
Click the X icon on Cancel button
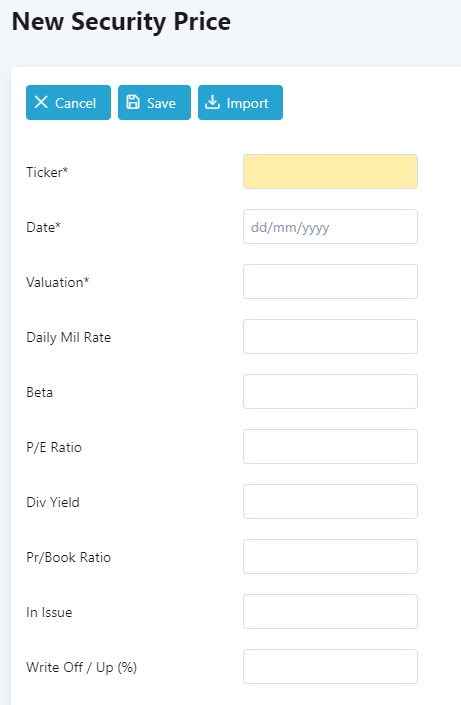(x=41, y=102)
